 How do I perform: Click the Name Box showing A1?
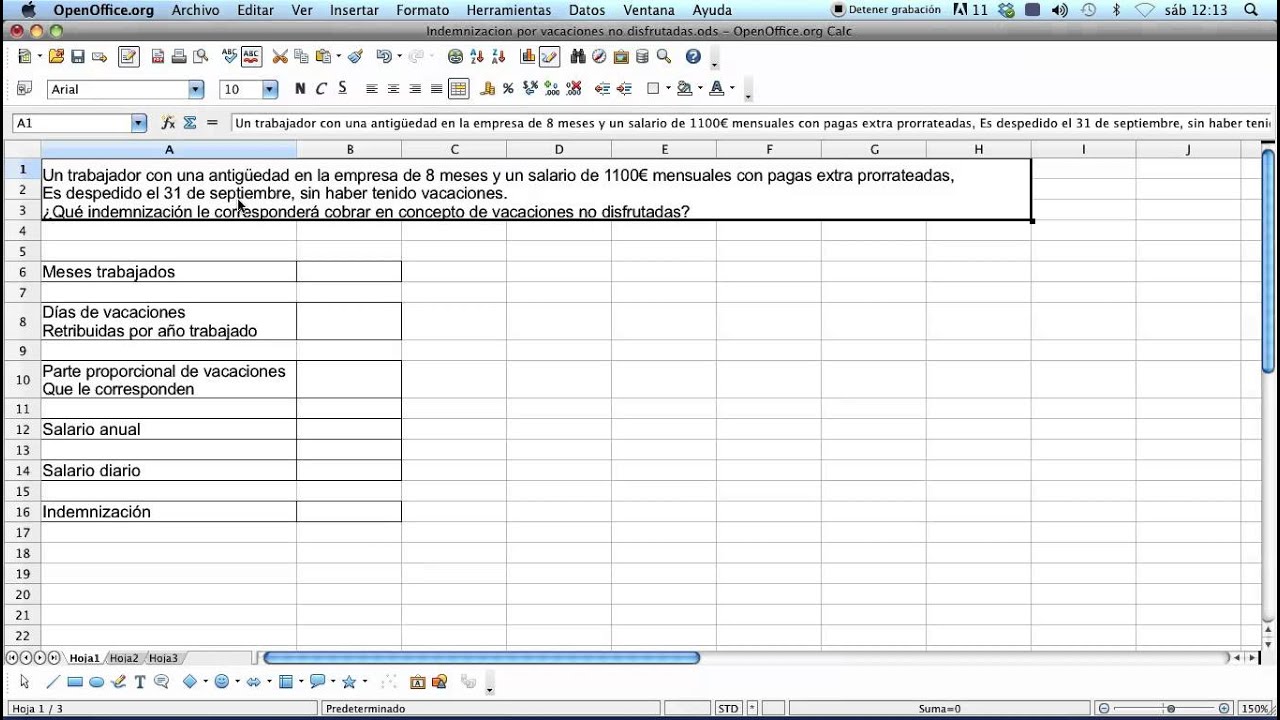[70, 122]
